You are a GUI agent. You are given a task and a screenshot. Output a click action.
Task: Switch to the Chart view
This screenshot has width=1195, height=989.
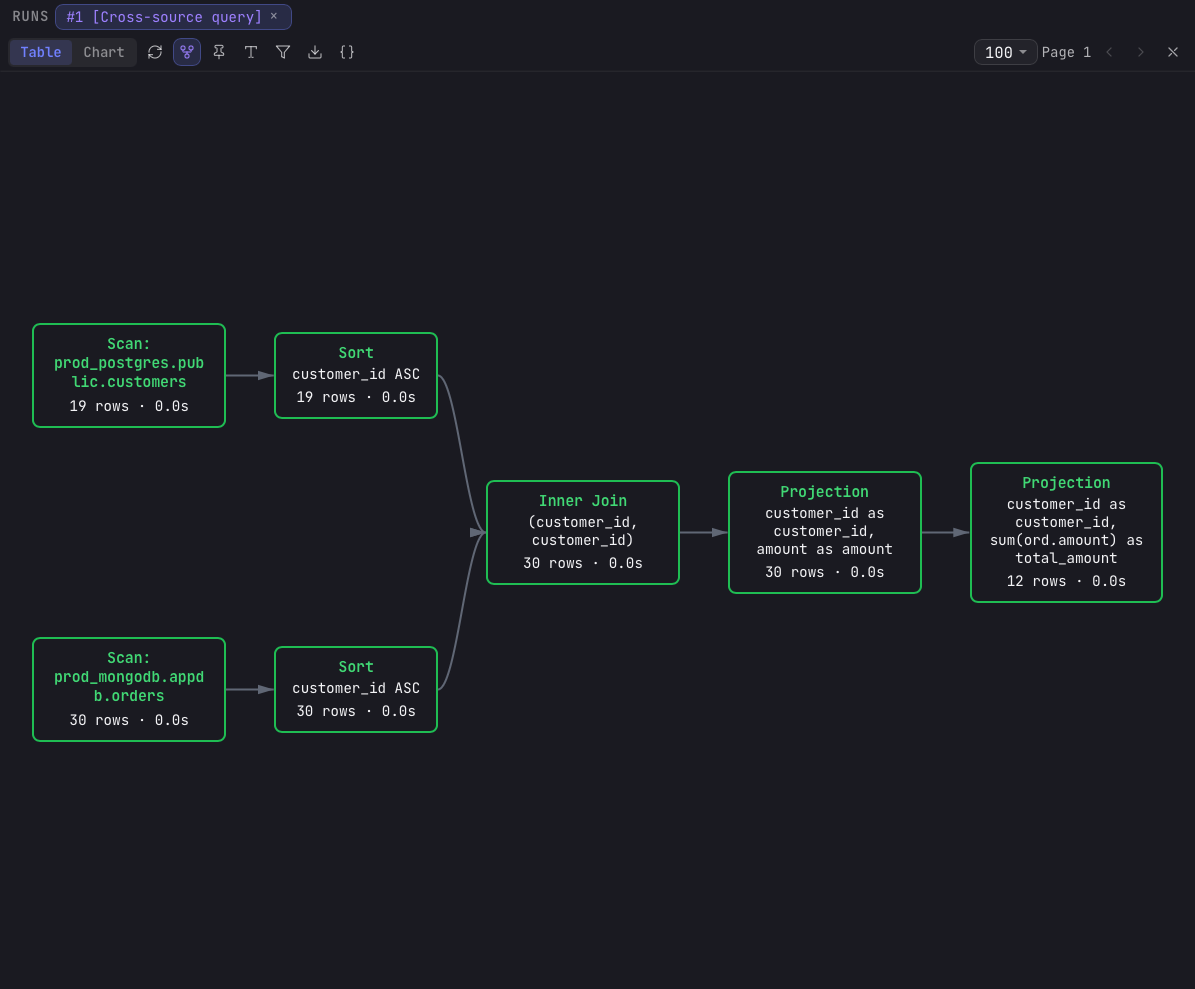click(x=104, y=52)
